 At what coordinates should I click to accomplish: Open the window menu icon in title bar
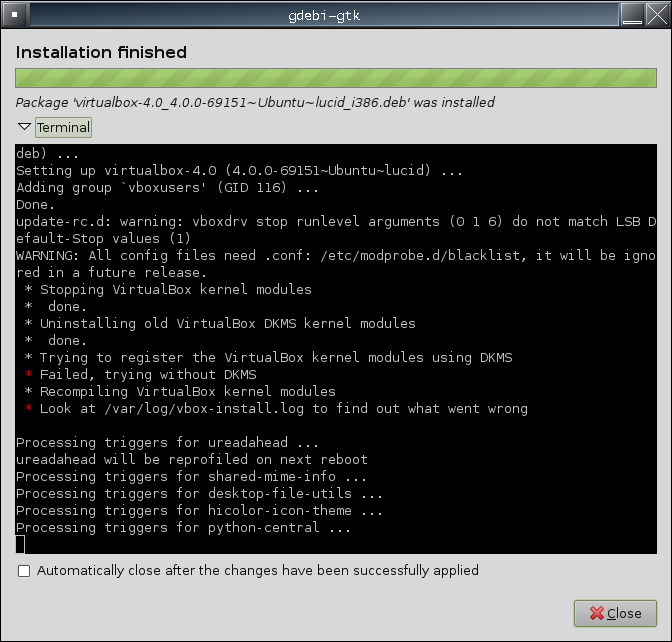(x=14, y=14)
